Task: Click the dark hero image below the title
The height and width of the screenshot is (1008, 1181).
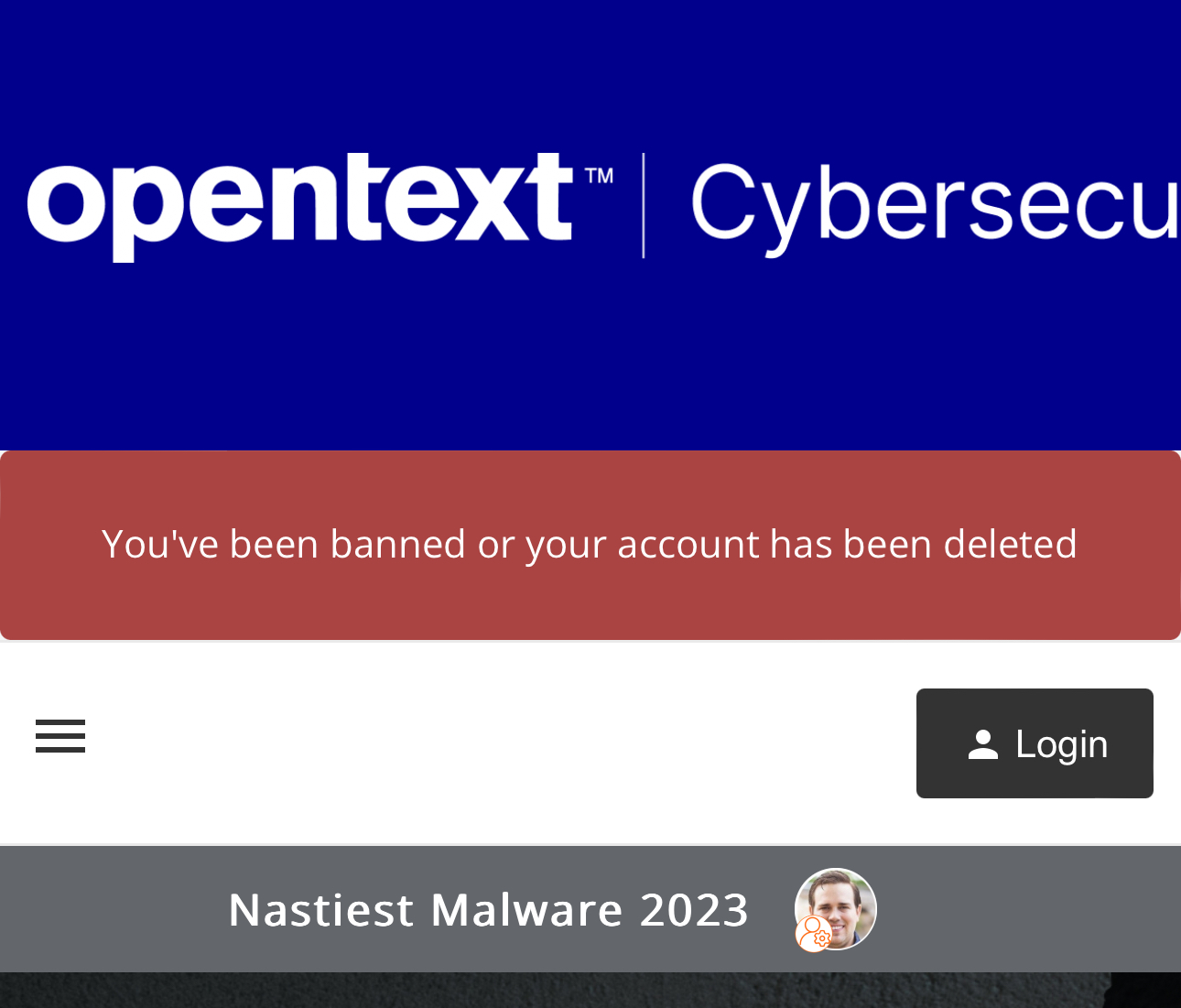Action: [x=590, y=991]
